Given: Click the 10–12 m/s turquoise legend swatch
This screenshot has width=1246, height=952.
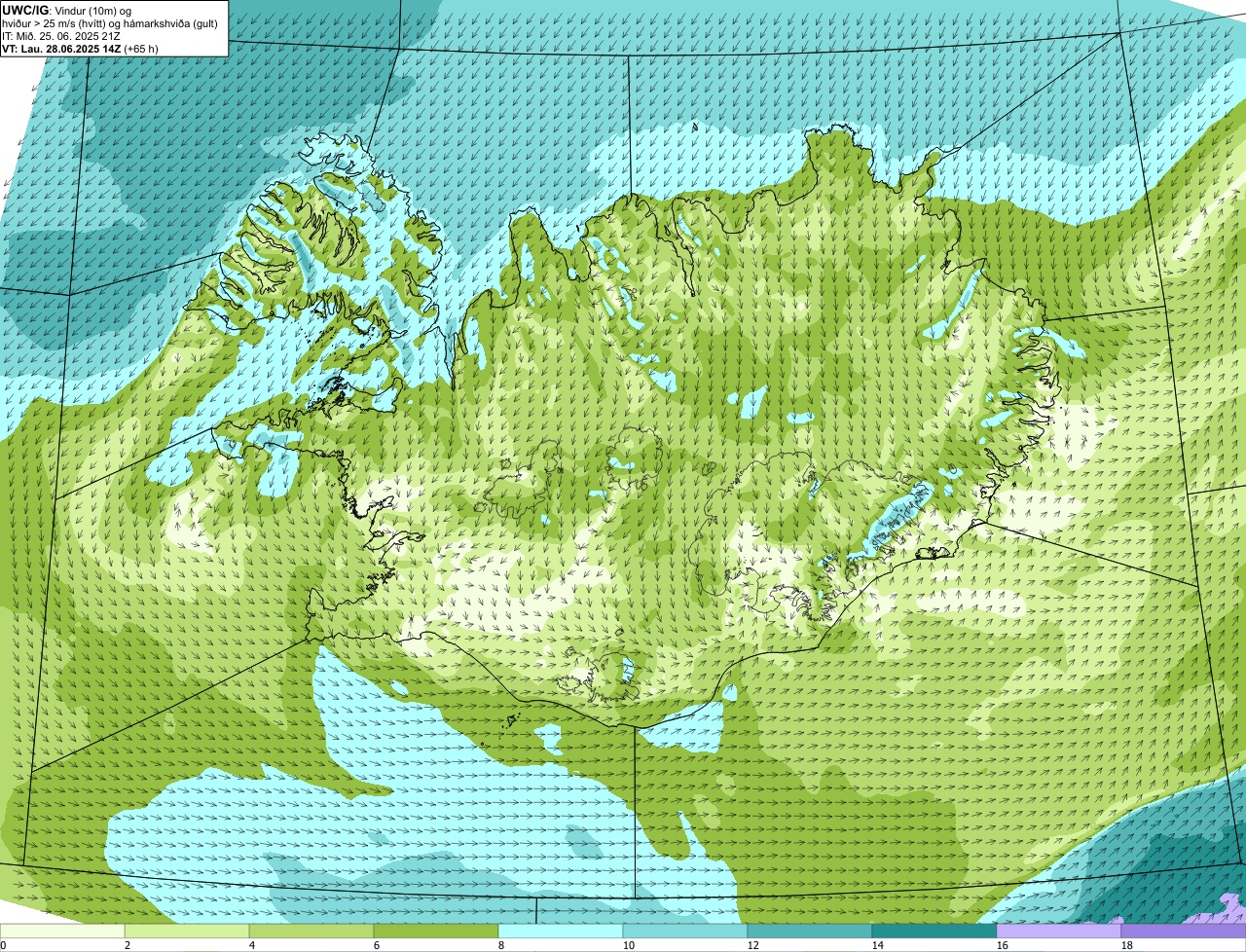Looking at the screenshot, I should [685, 931].
